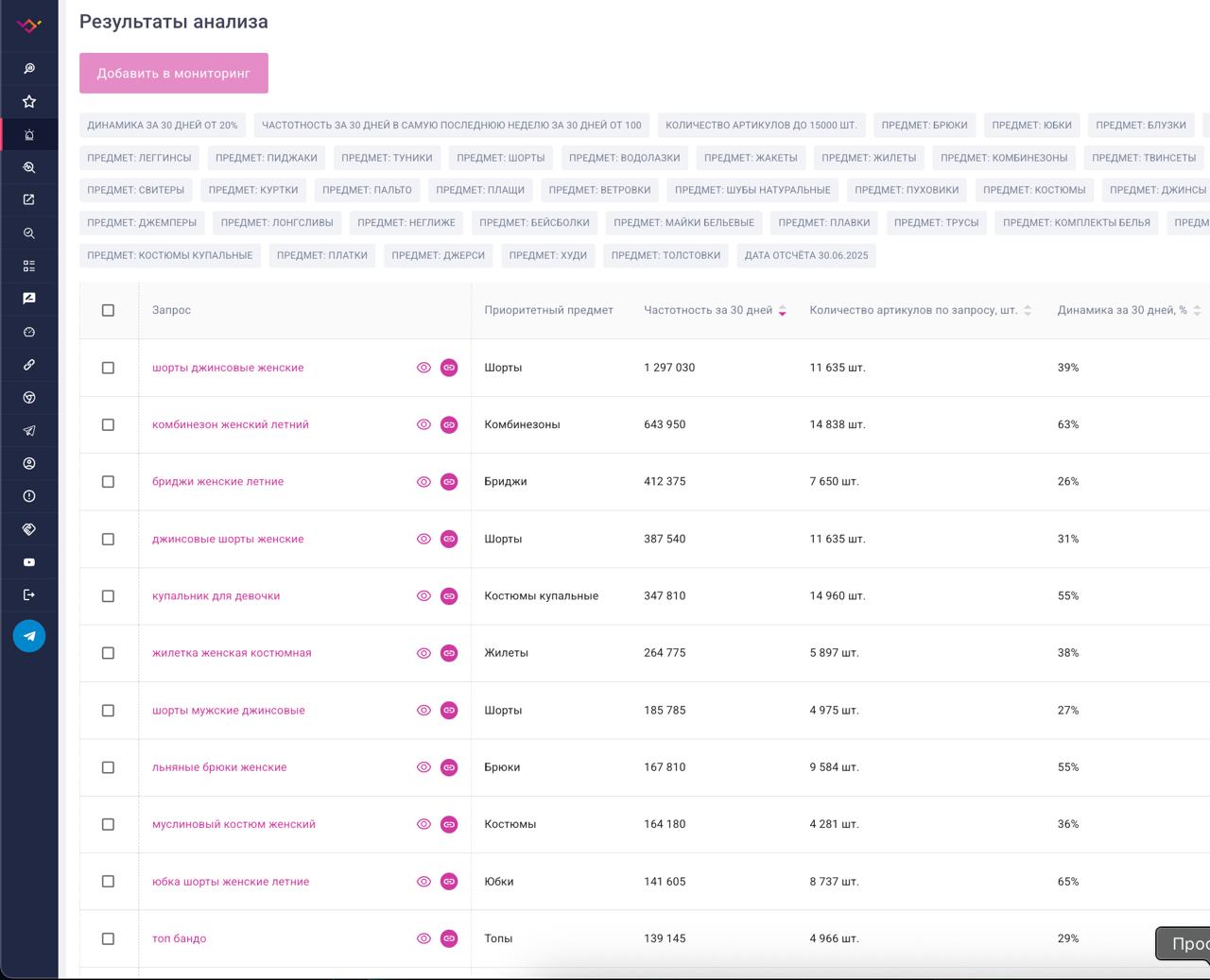Toggle eye icon for 'комбинезон женский летний'
The width and height of the screenshot is (1210, 980).
pyautogui.click(x=423, y=425)
